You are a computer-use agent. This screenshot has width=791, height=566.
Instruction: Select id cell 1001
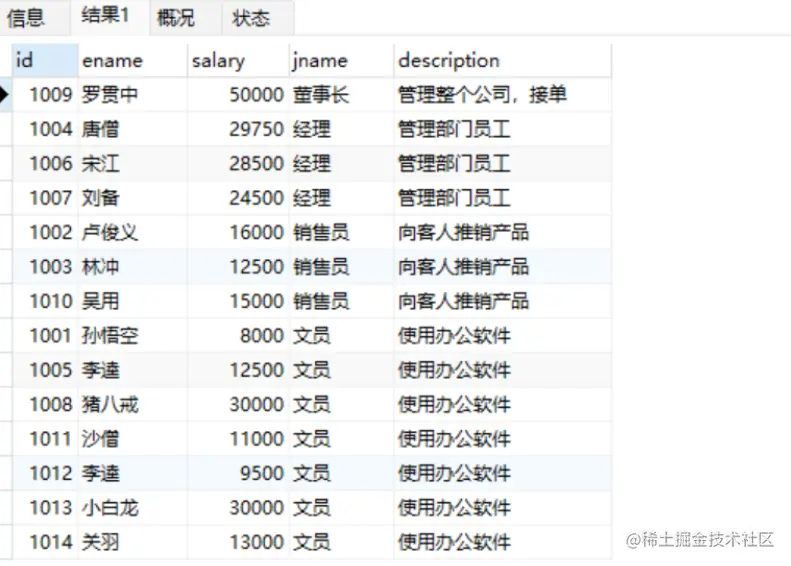(x=45, y=335)
